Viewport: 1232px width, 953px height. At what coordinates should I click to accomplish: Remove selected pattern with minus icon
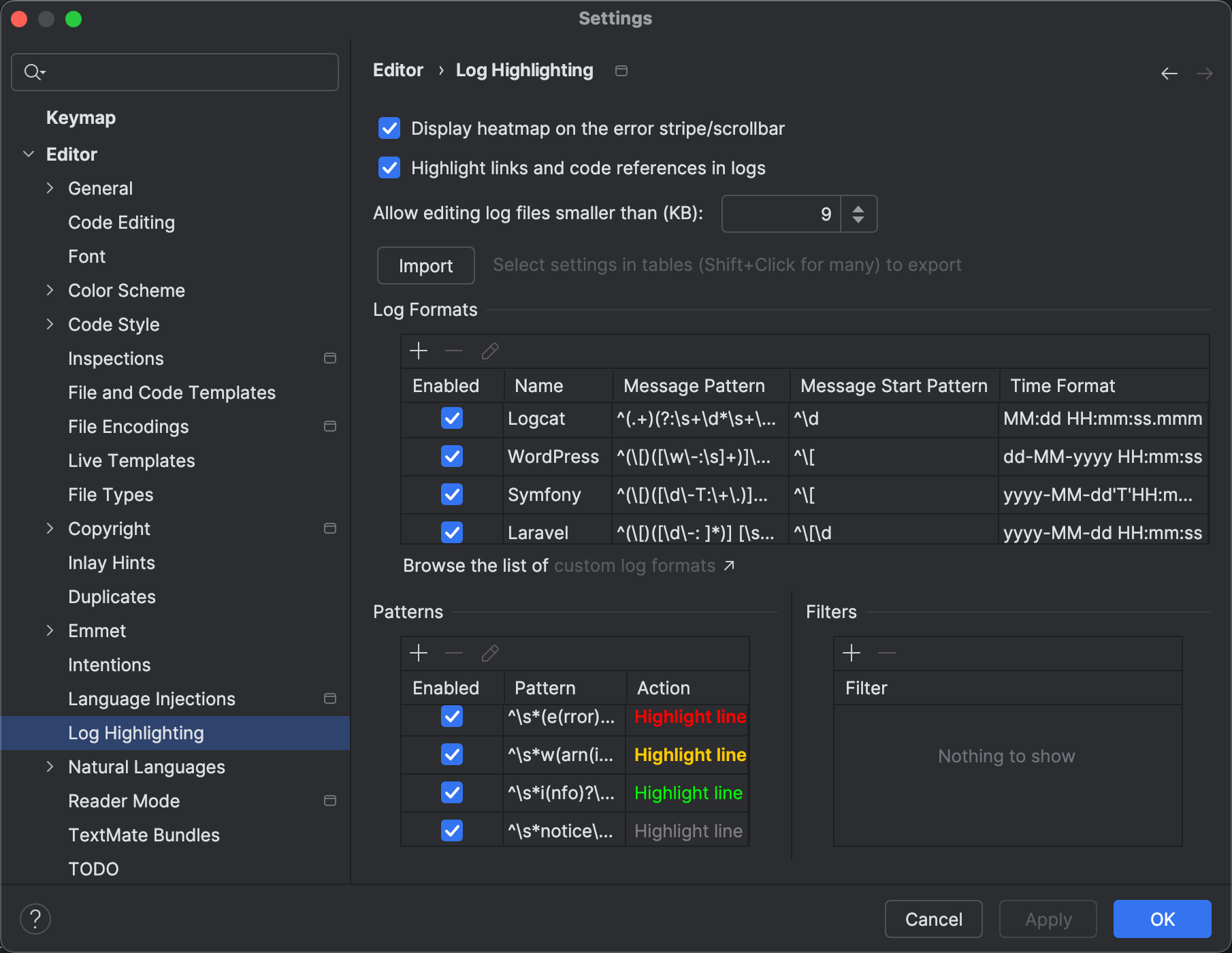pyautogui.click(x=454, y=653)
